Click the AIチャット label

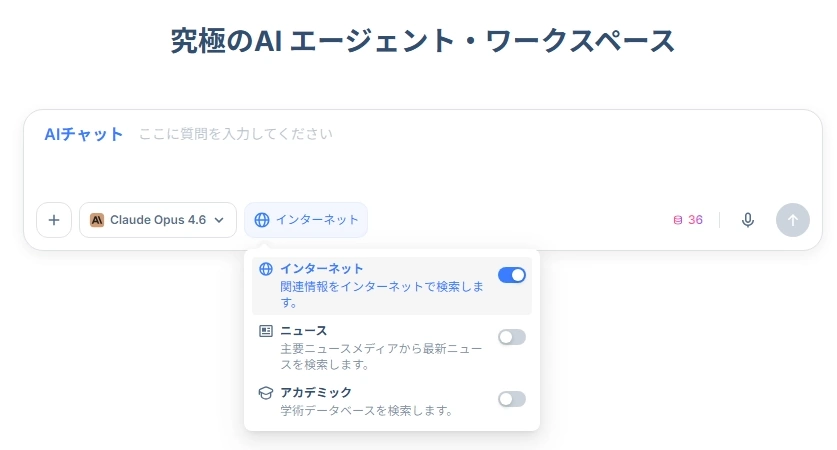click(x=84, y=134)
